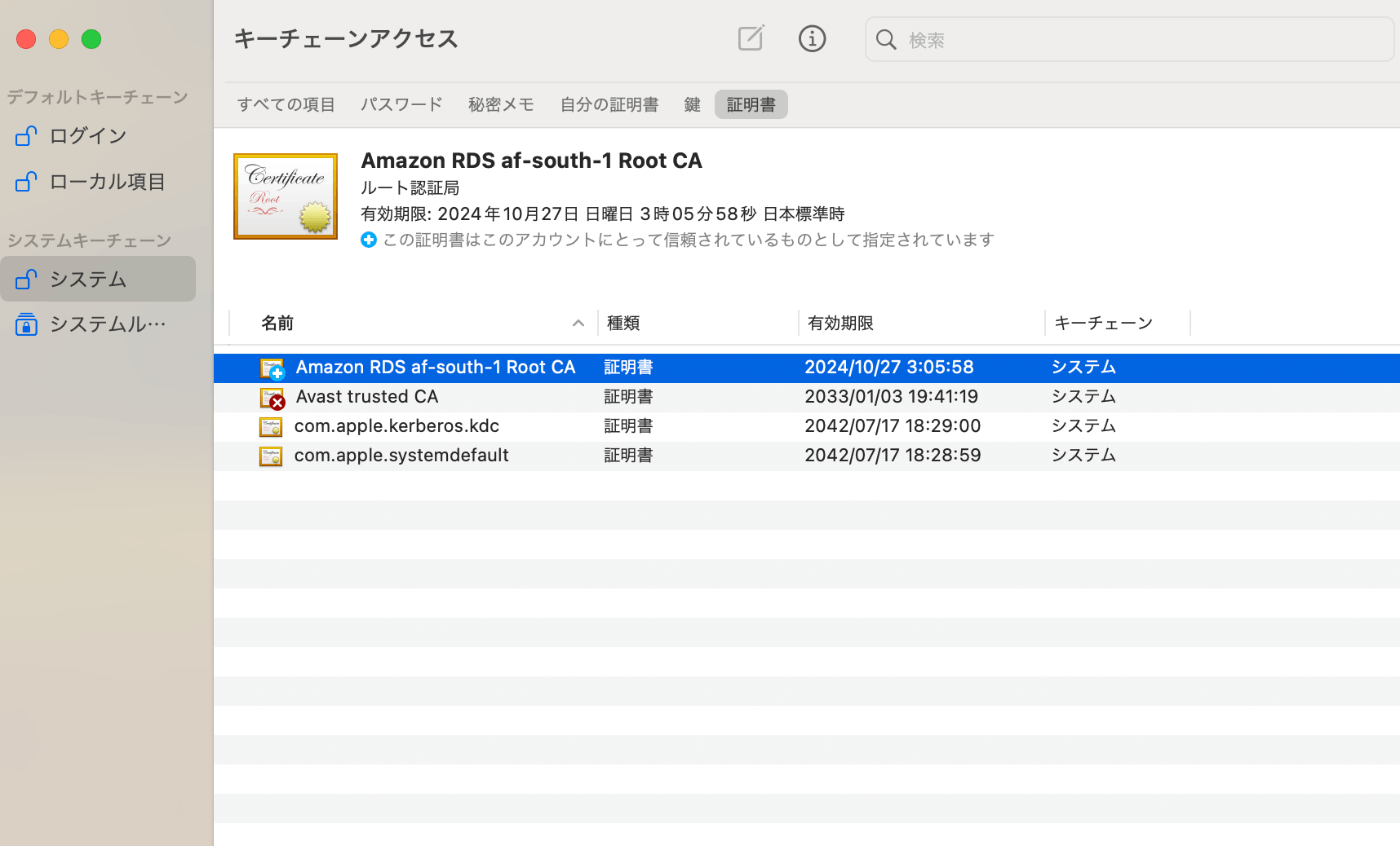The width and height of the screenshot is (1400, 846).
Task: Select the システム keychain in sidebar
Action: [98, 279]
